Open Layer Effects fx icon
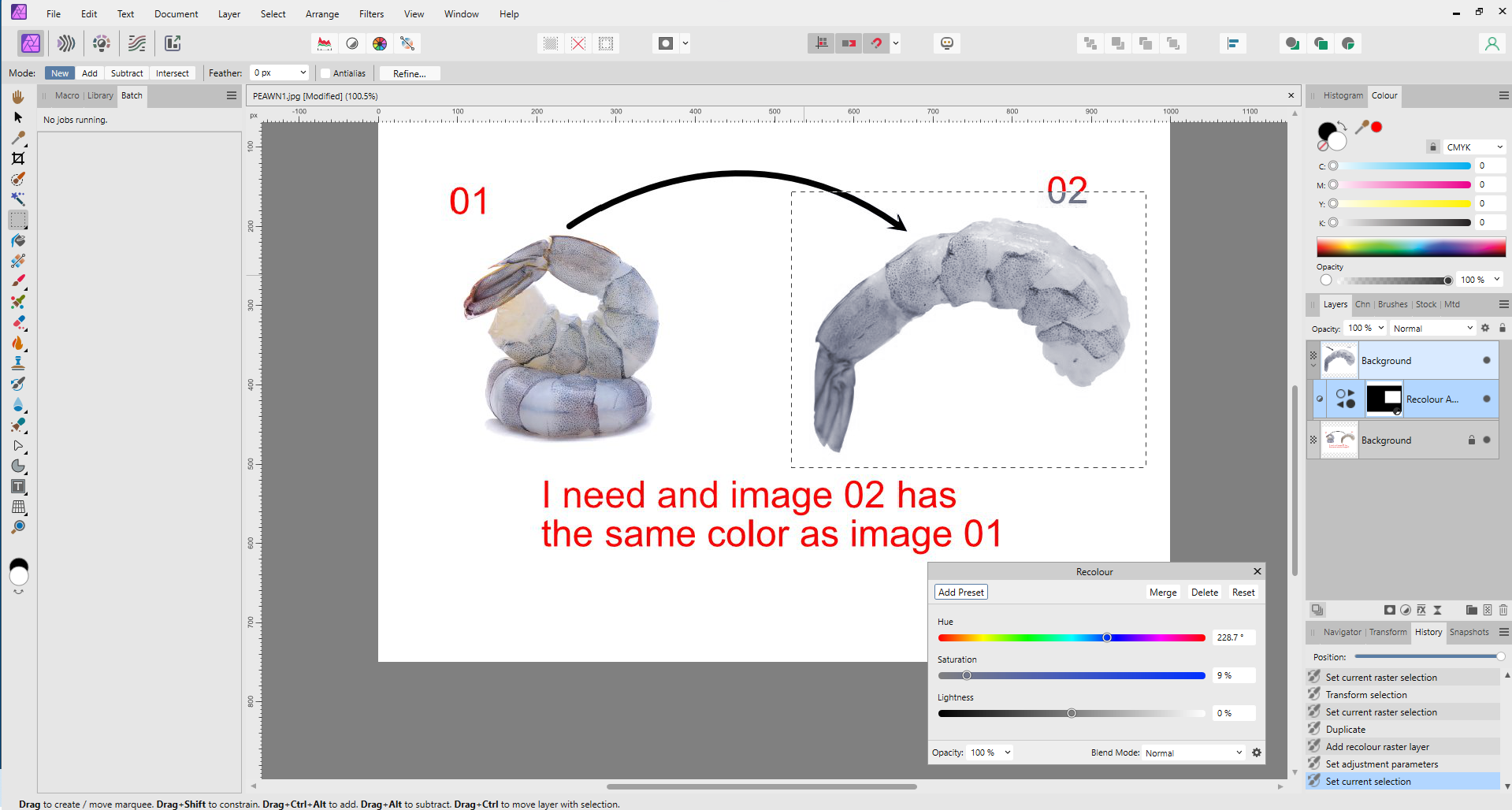This screenshot has width=1512, height=810. pos(1421,610)
